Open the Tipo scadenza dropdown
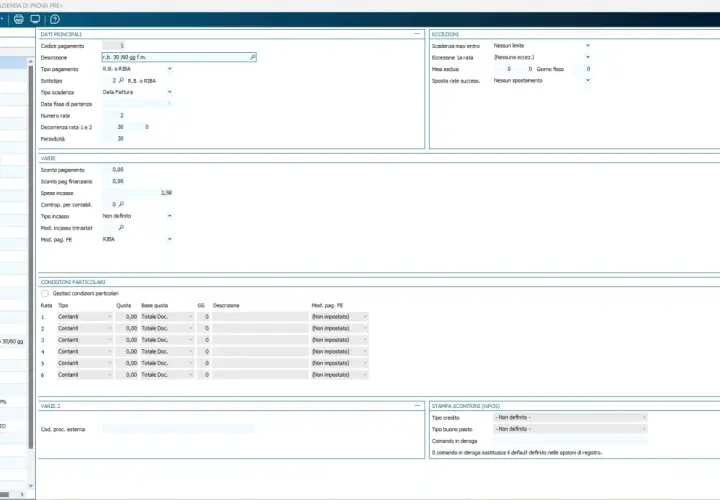The height and width of the screenshot is (500, 720). 169,92
